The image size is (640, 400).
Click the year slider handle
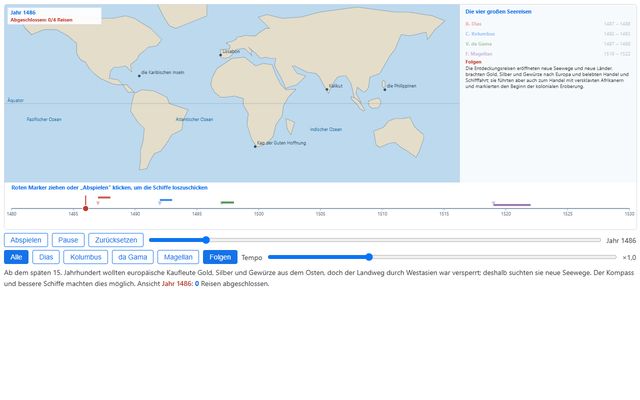tap(206, 240)
